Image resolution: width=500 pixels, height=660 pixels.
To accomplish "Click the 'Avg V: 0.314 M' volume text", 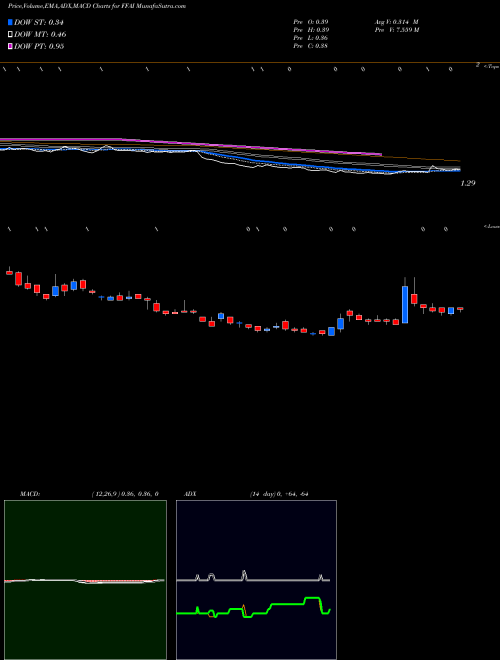I will coord(396,21).
